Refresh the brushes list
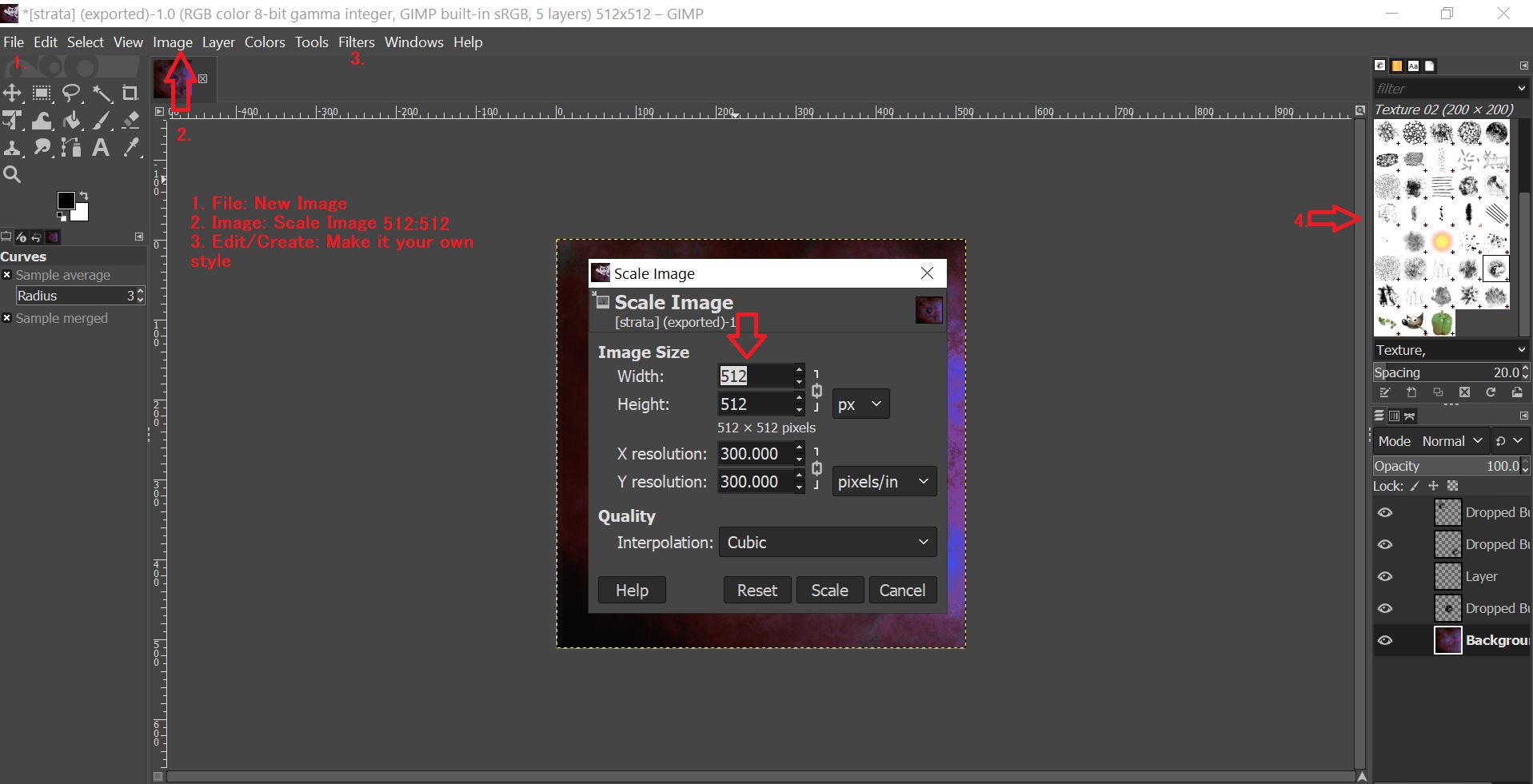The image size is (1533, 784). [x=1491, y=392]
